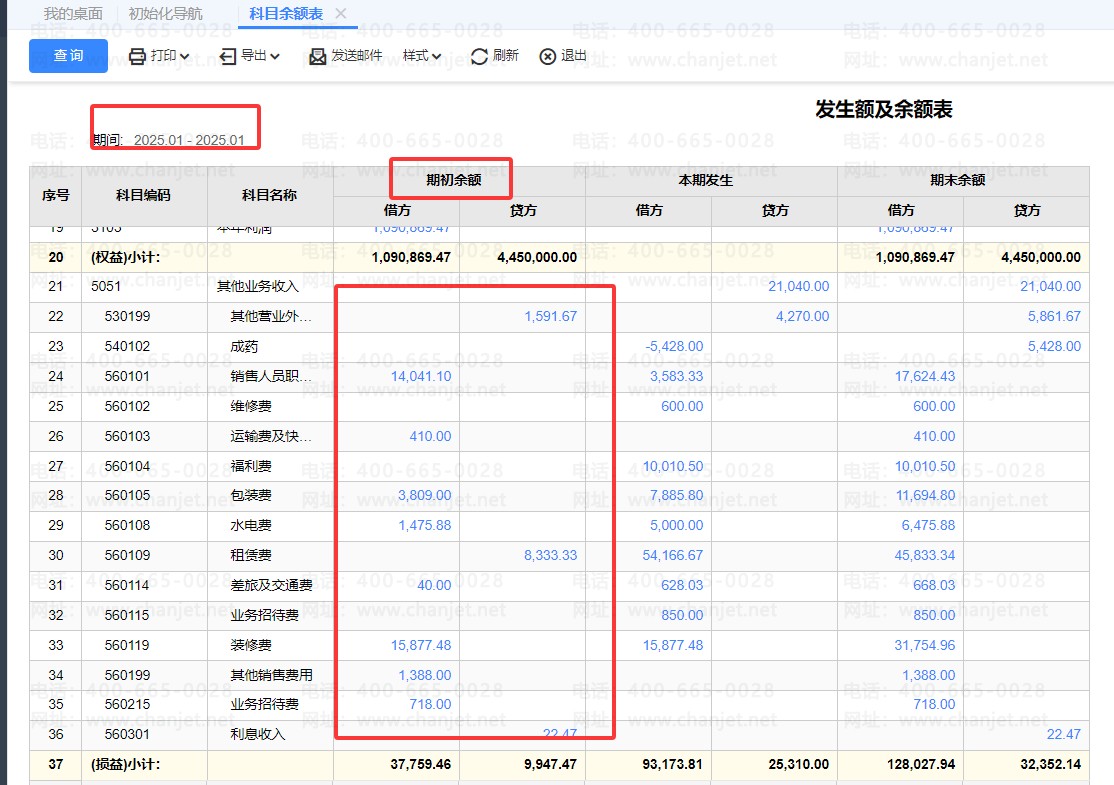Select the 560119 装修费 row code
This screenshot has width=1114, height=785.
127,645
